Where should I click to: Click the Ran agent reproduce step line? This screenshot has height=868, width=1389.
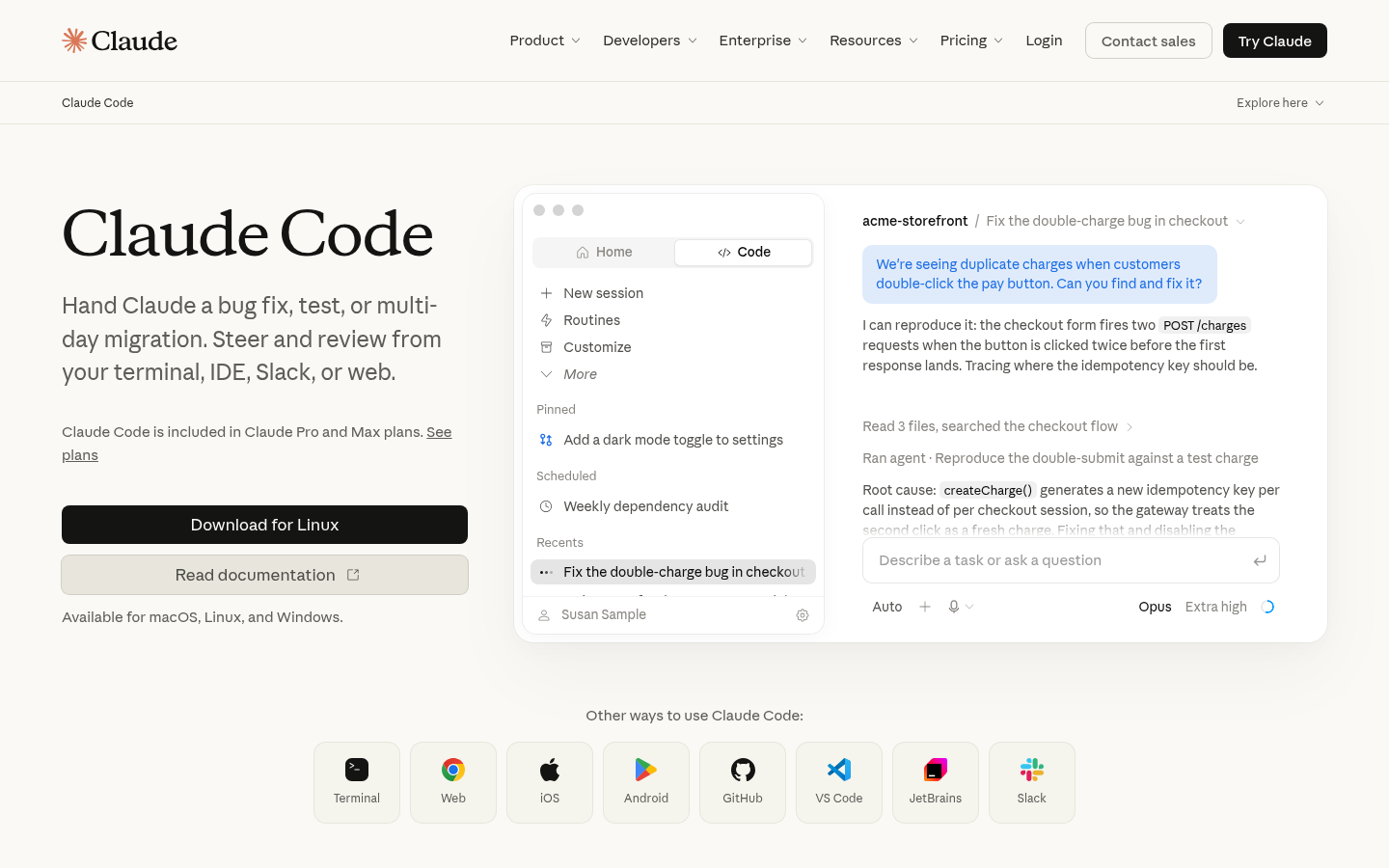(1060, 458)
